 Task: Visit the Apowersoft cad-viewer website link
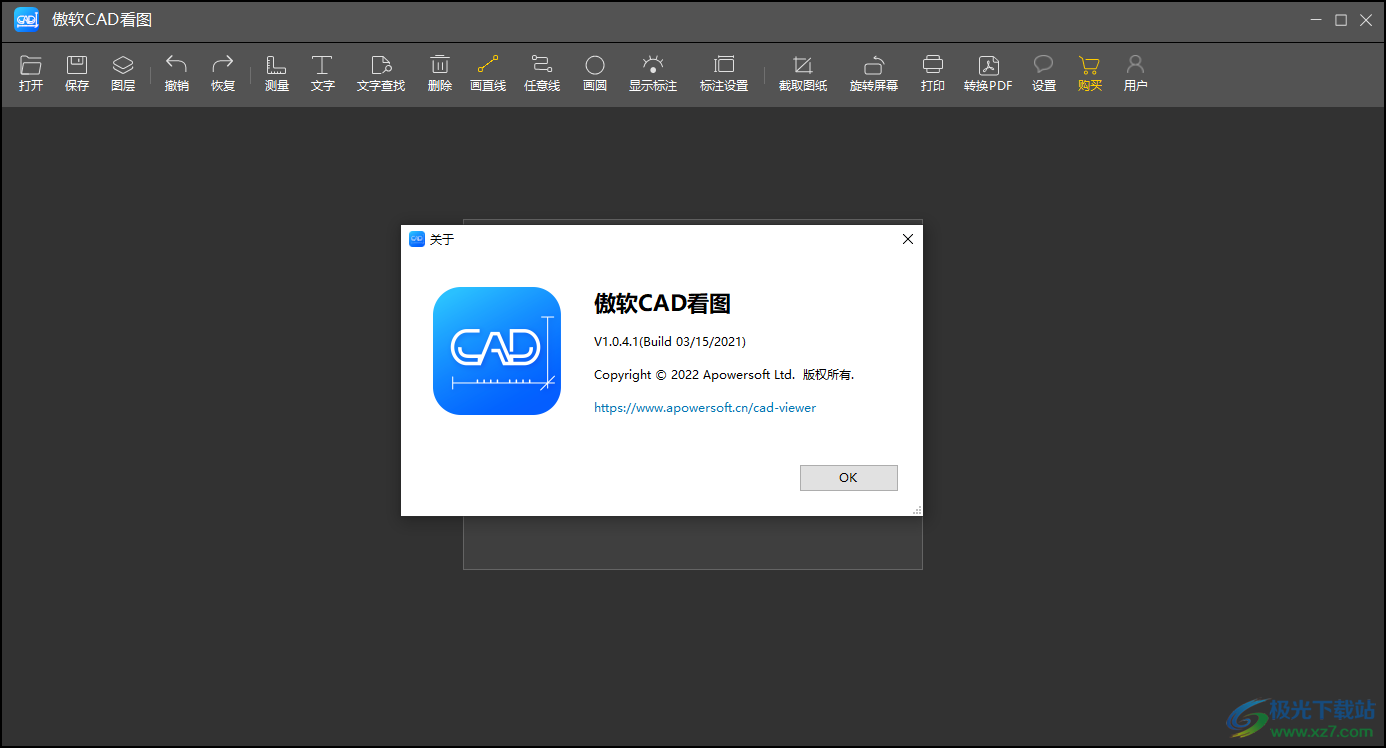point(704,407)
